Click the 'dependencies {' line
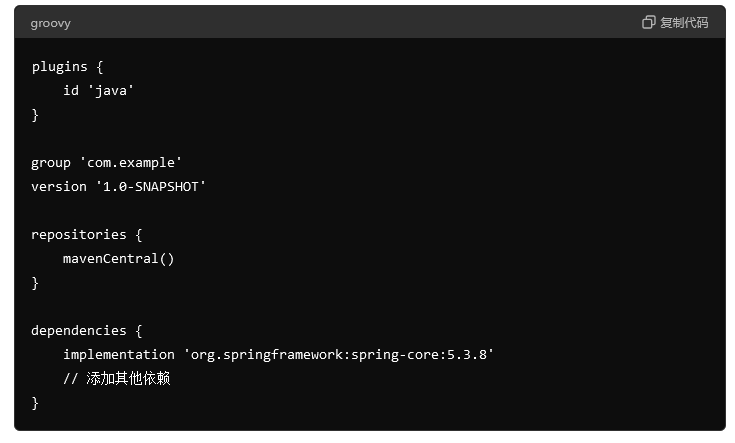The height and width of the screenshot is (443, 735). tap(87, 331)
